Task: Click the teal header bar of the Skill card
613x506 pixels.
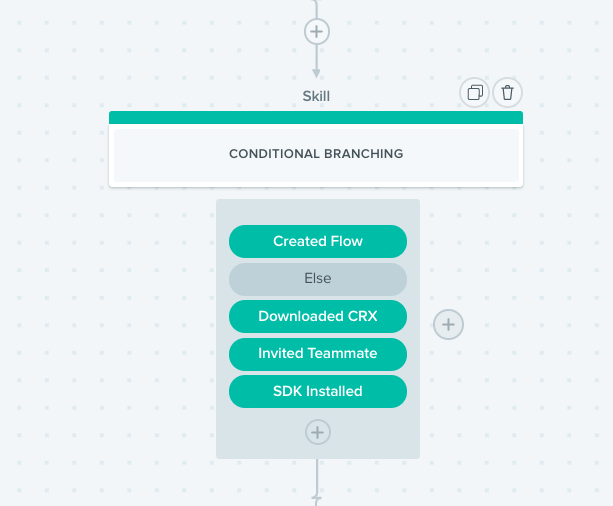Action: coord(316,117)
